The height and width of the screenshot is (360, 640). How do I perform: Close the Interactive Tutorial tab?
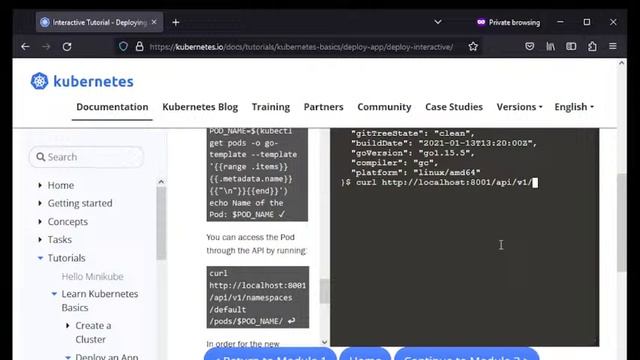click(154, 22)
